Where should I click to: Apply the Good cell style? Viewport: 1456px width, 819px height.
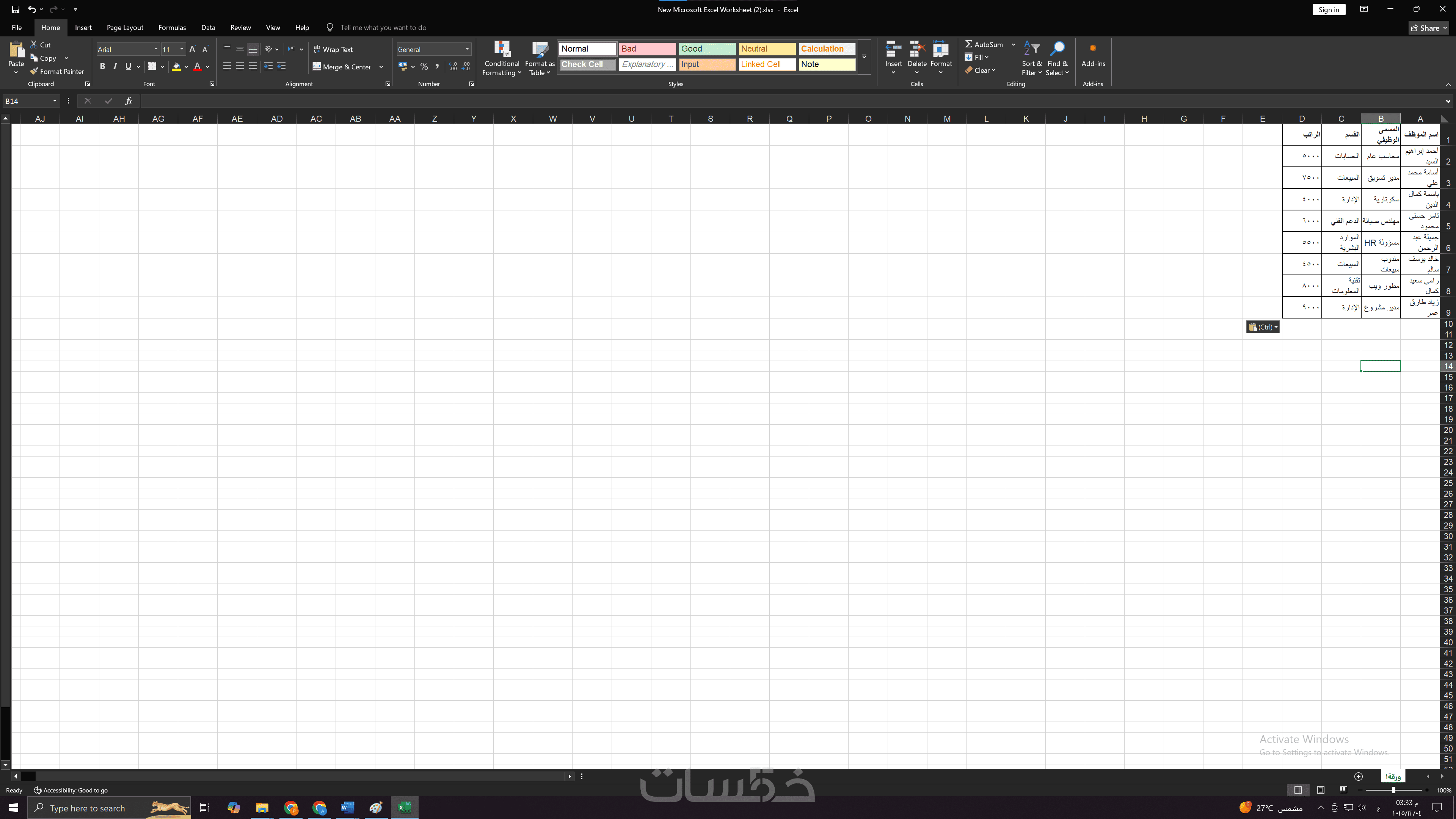(x=706, y=49)
